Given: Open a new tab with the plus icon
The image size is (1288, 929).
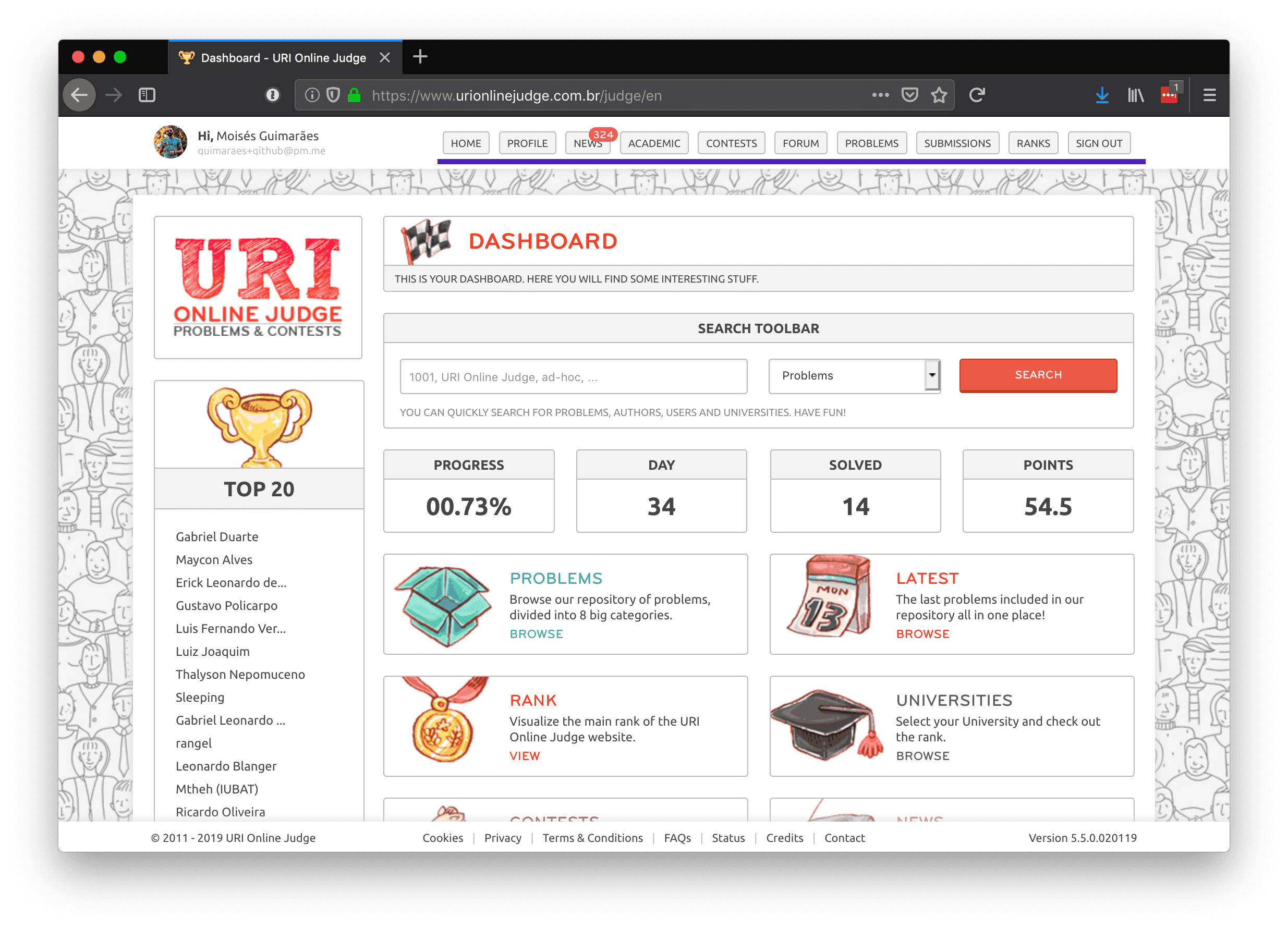Looking at the screenshot, I should point(420,57).
